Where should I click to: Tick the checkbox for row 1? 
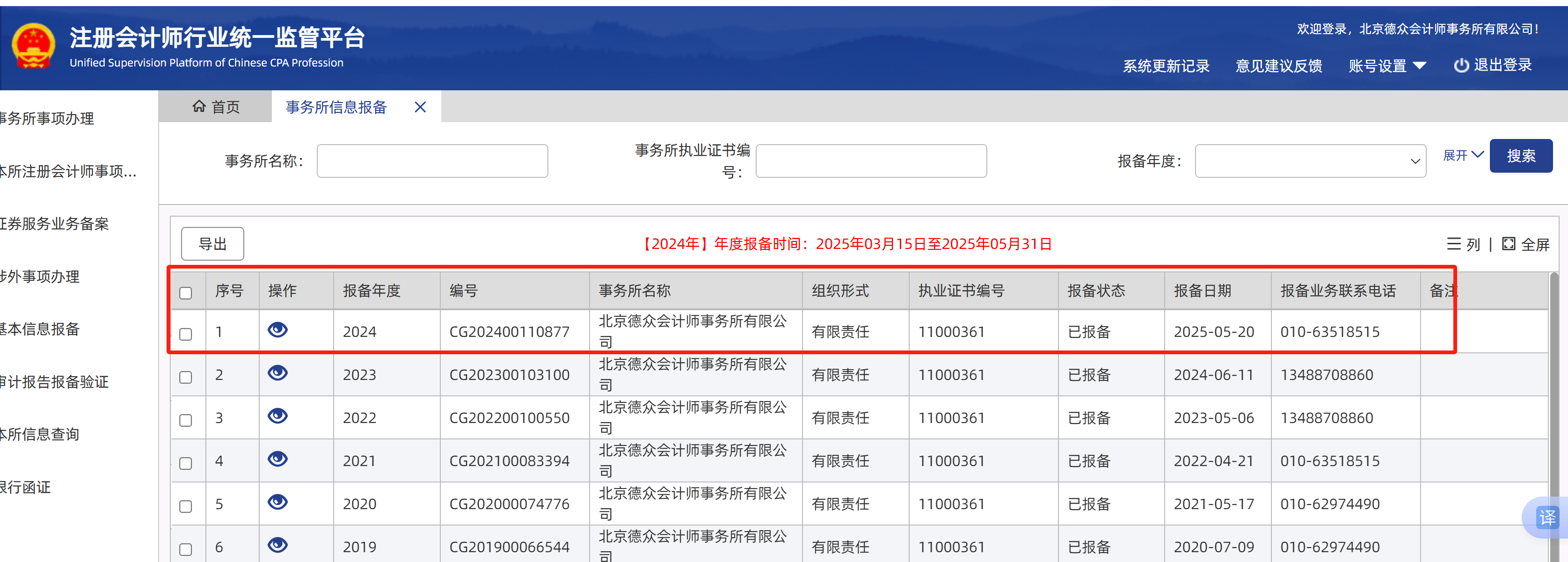click(x=186, y=334)
